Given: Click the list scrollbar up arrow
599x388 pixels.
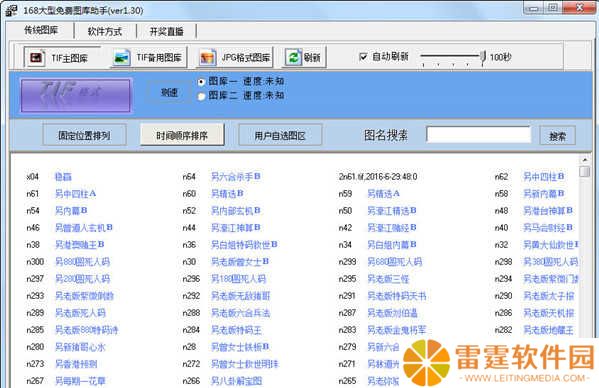Looking at the screenshot, I should (584, 159).
